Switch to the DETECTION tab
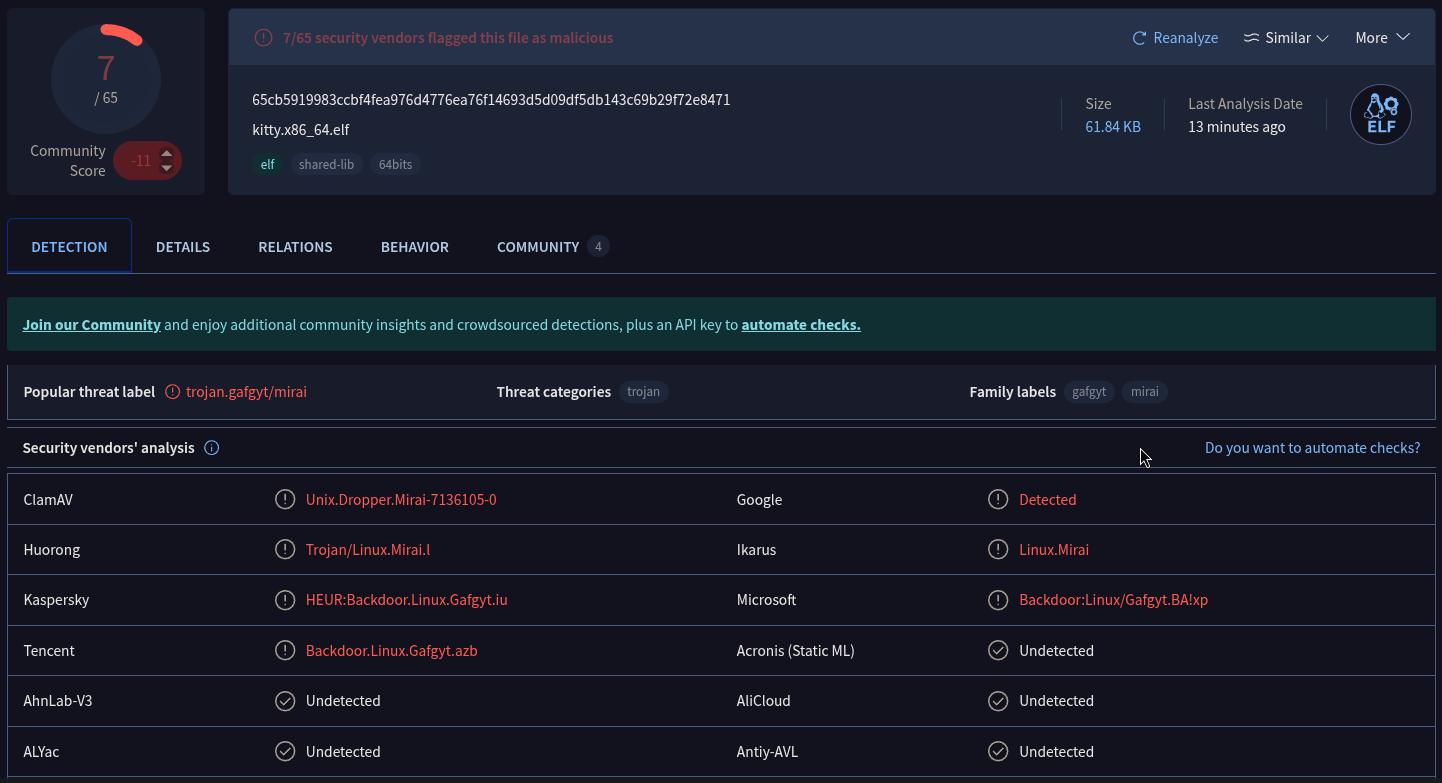The height and width of the screenshot is (783, 1442). 69,246
